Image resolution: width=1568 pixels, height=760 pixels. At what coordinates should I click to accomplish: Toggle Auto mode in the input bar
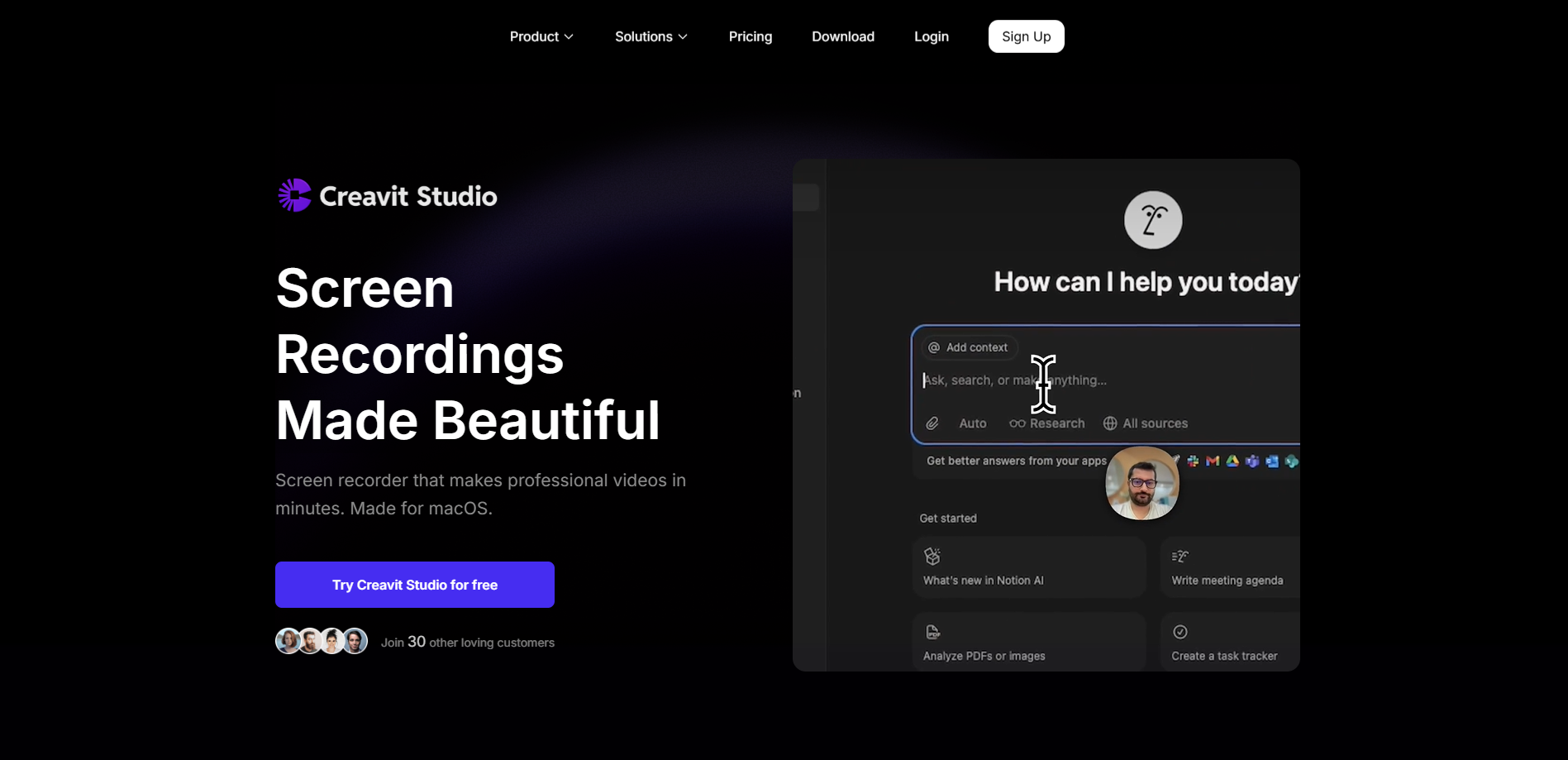(971, 423)
